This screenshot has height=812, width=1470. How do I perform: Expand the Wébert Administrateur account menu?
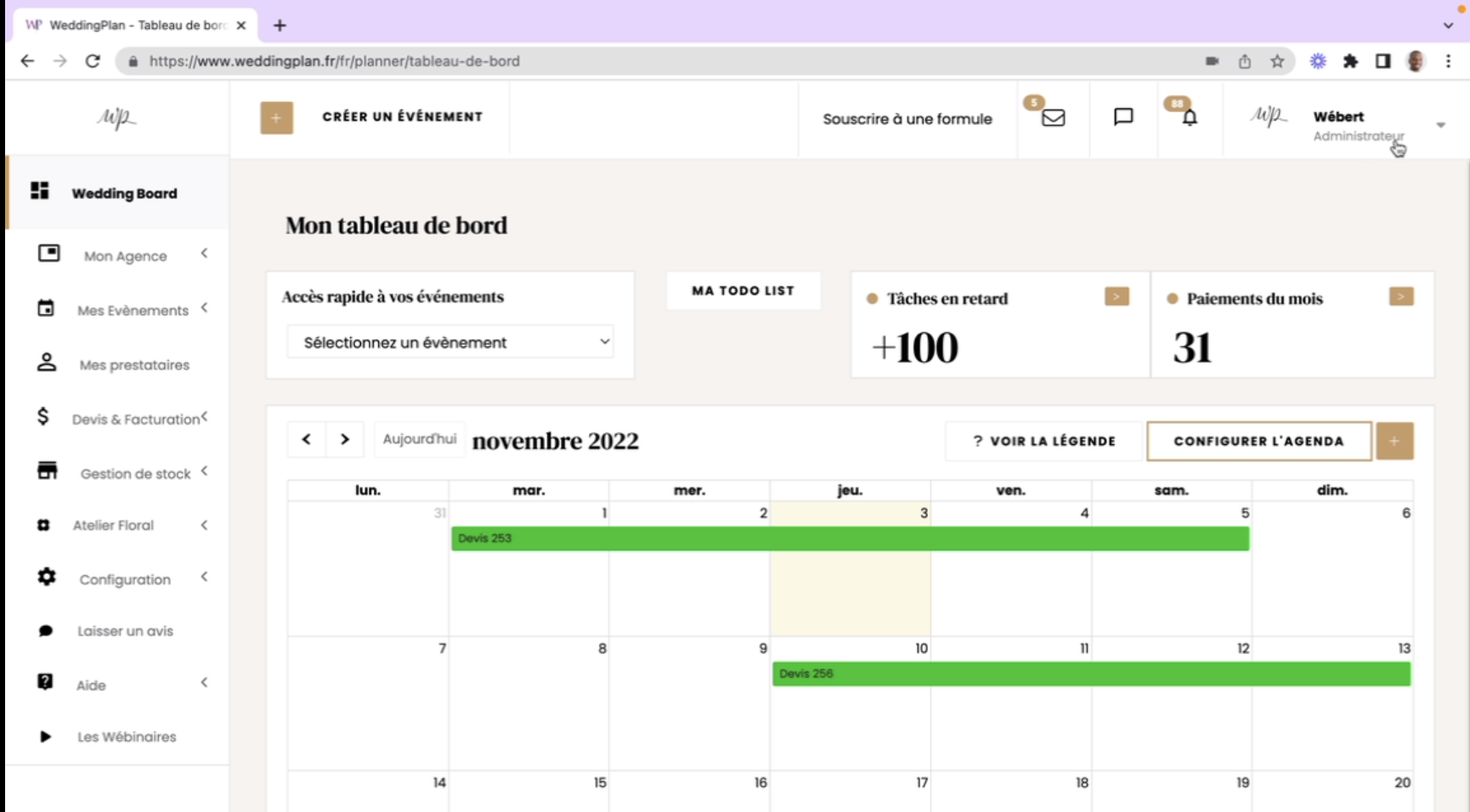point(1439,125)
